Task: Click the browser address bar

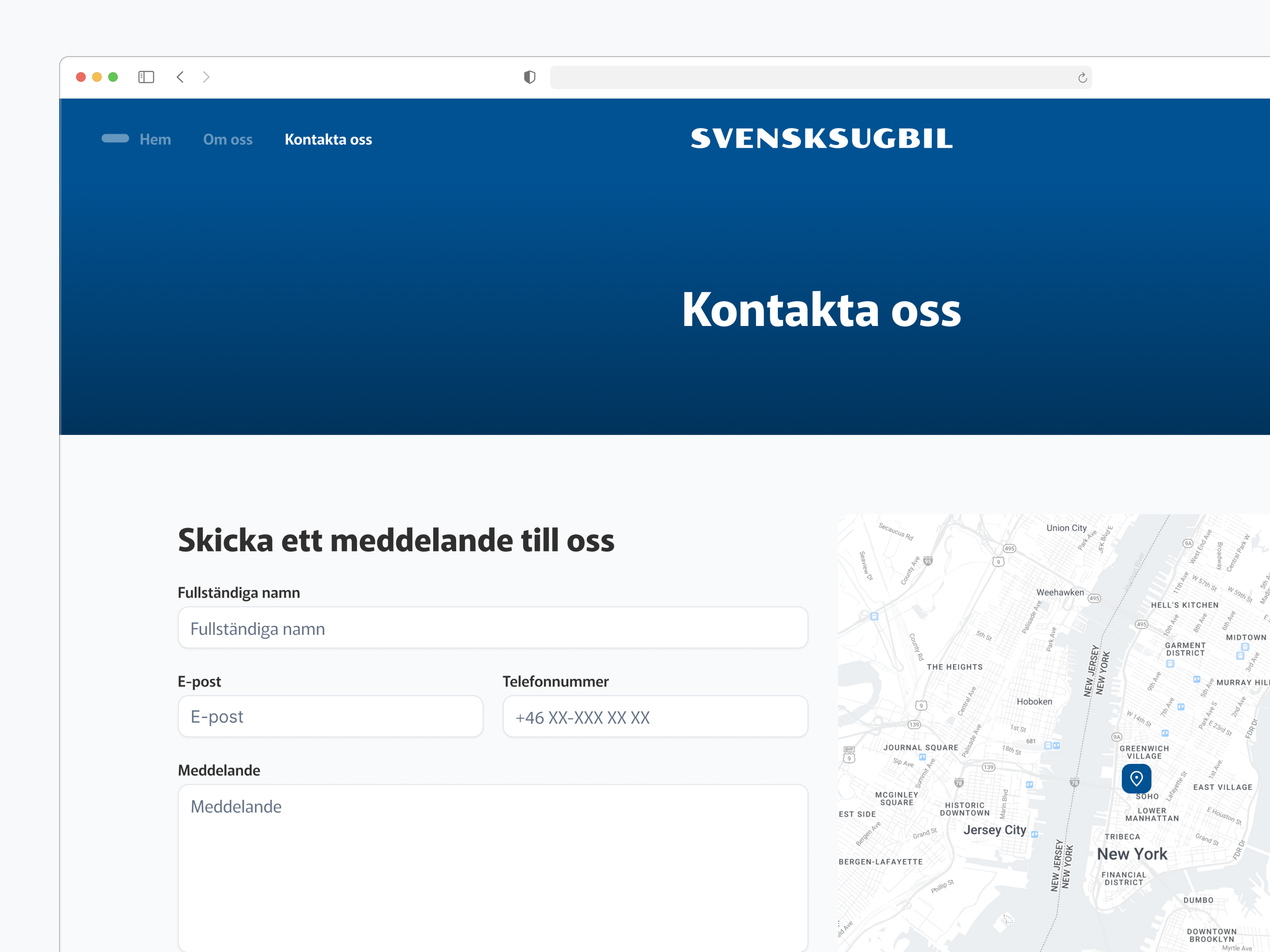Action: pos(821,77)
